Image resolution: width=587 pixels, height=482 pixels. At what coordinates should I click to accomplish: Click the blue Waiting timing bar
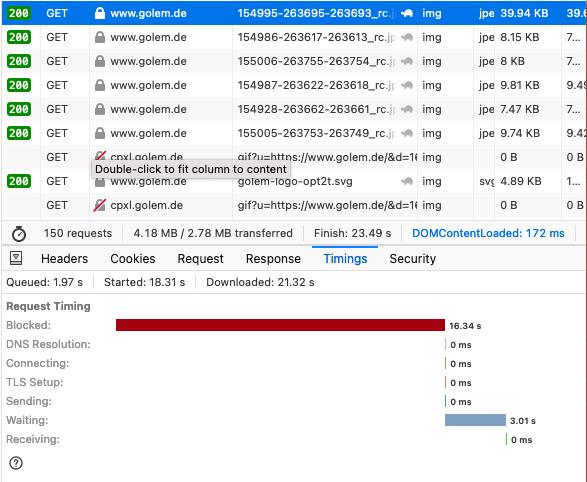[x=475, y=420]
